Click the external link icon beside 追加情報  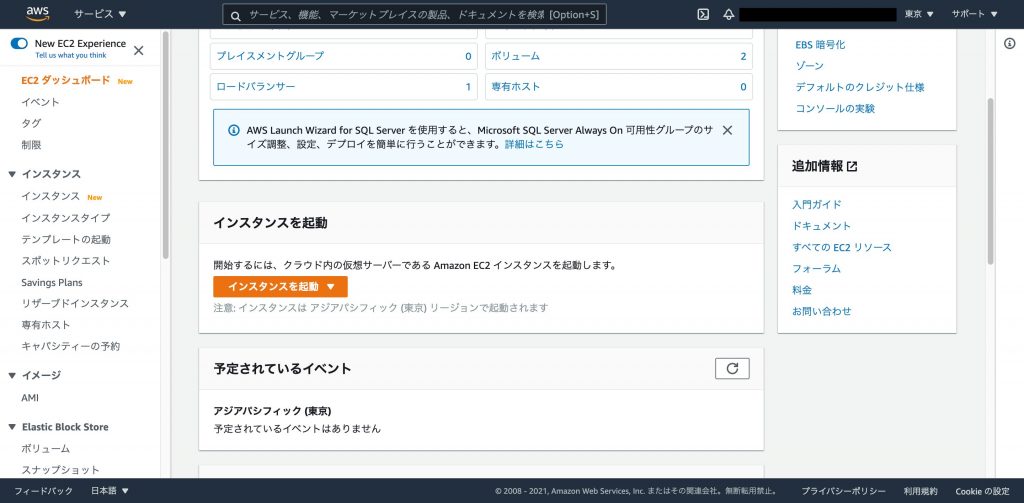pos(852,167)
